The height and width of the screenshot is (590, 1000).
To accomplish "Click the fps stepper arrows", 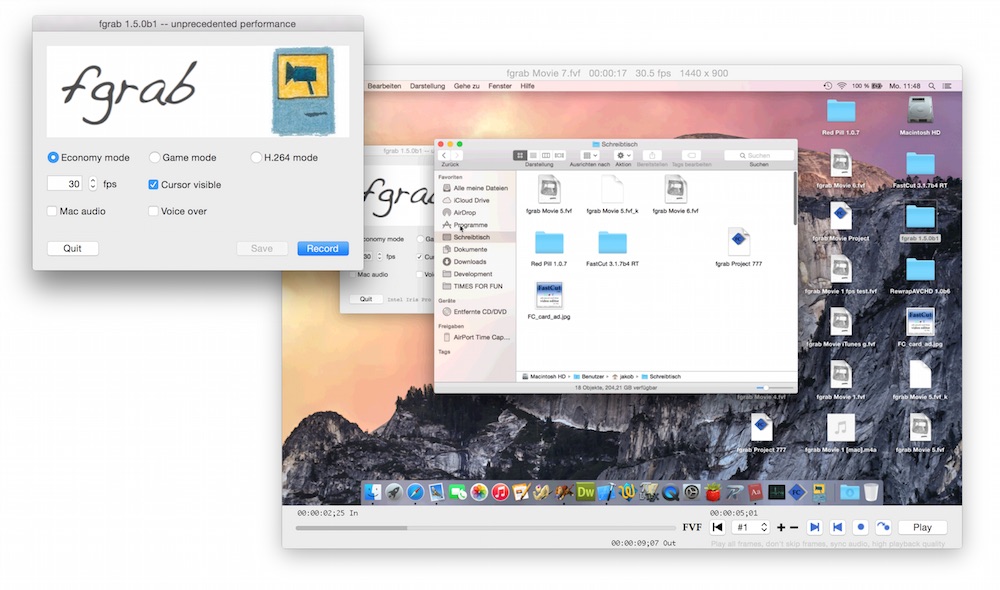I will [92, 184].
